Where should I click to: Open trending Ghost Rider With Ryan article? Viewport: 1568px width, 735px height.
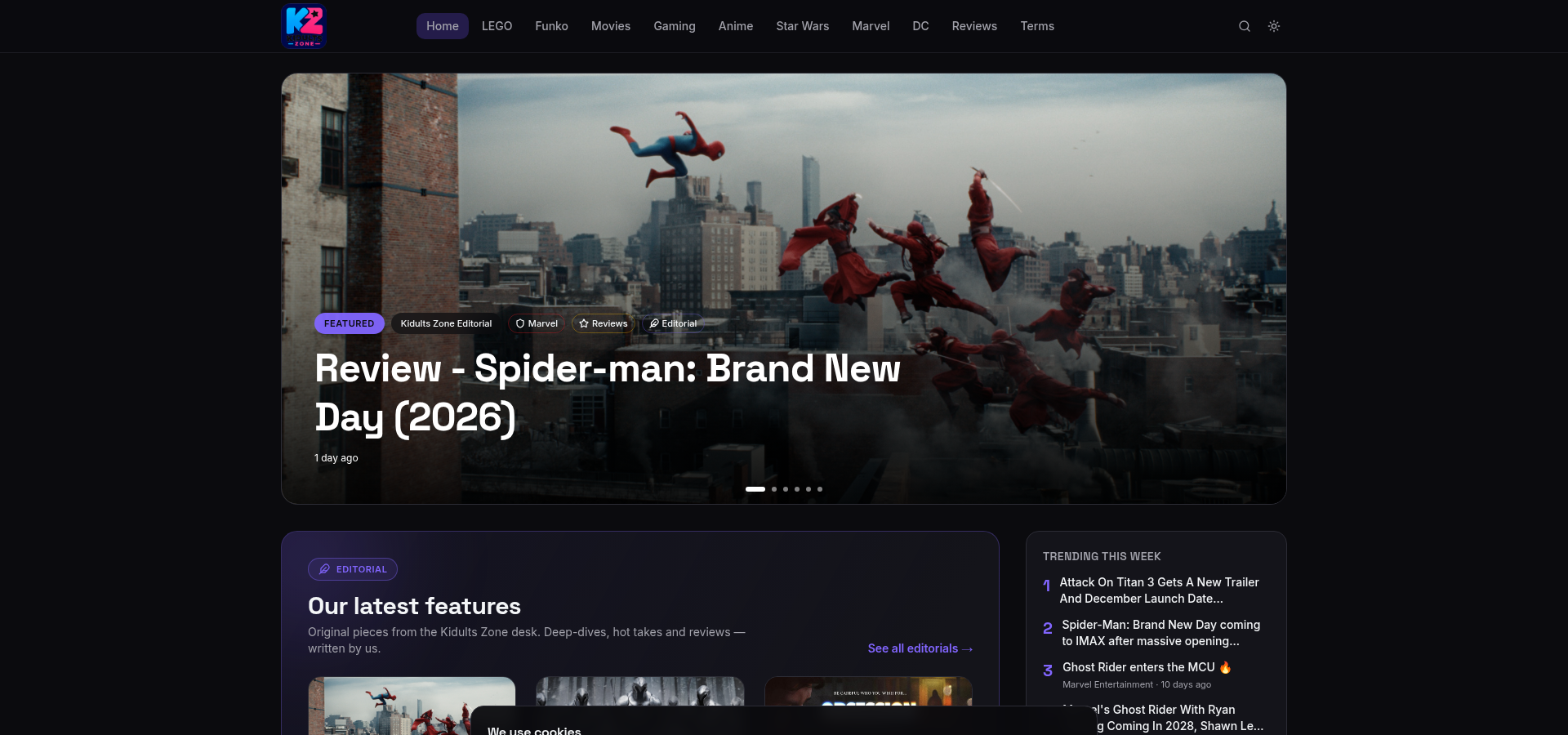[x=1163, y=718]
